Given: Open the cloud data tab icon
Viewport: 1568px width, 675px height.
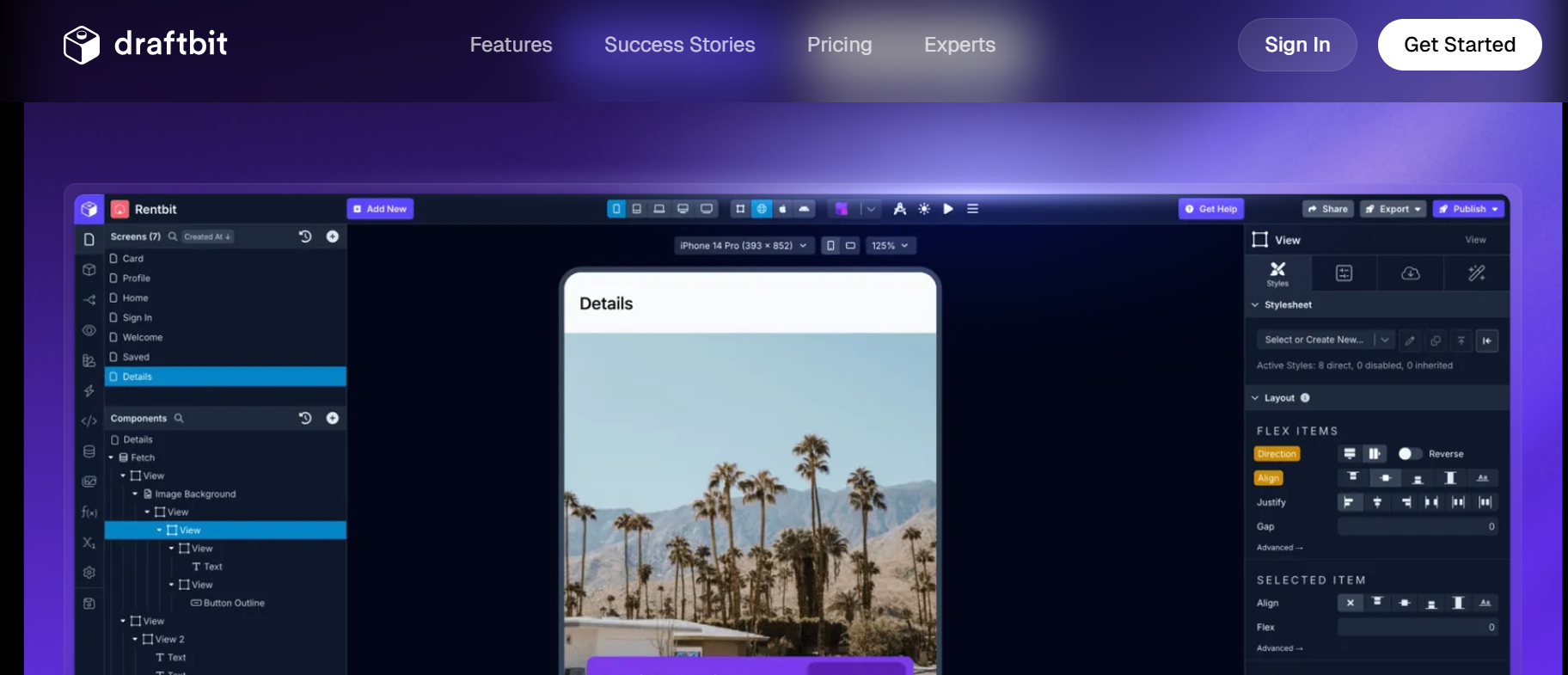Looking at the screenshot, I should coord(1410,273).
